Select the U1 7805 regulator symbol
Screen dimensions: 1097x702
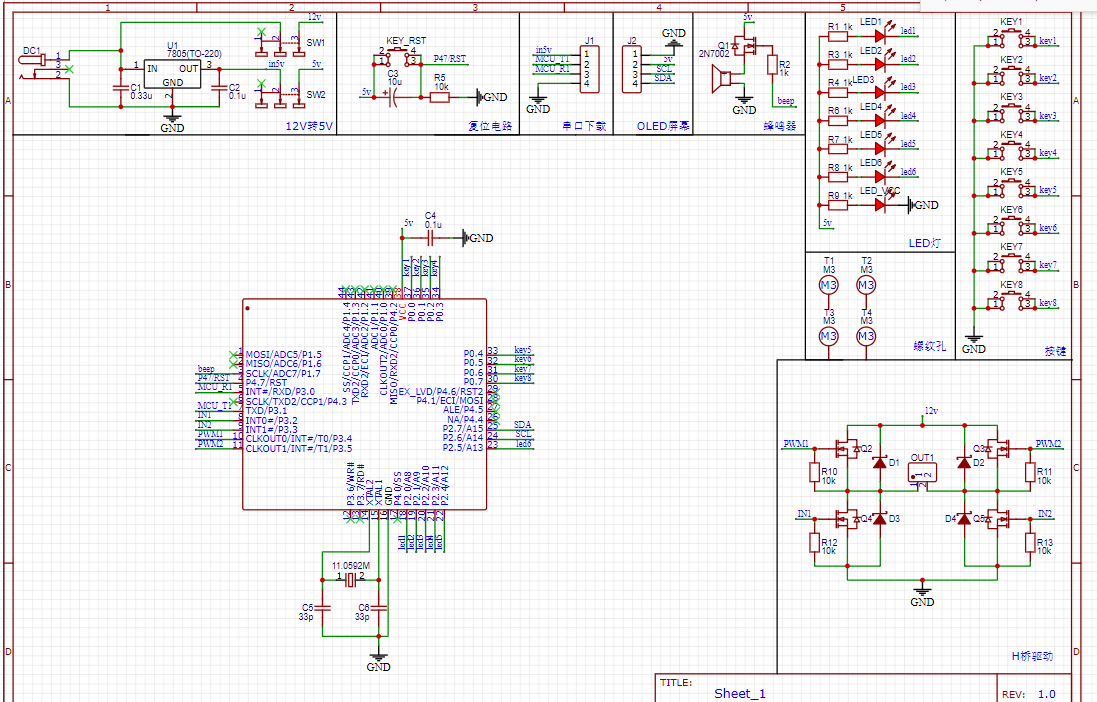point(172,73)
